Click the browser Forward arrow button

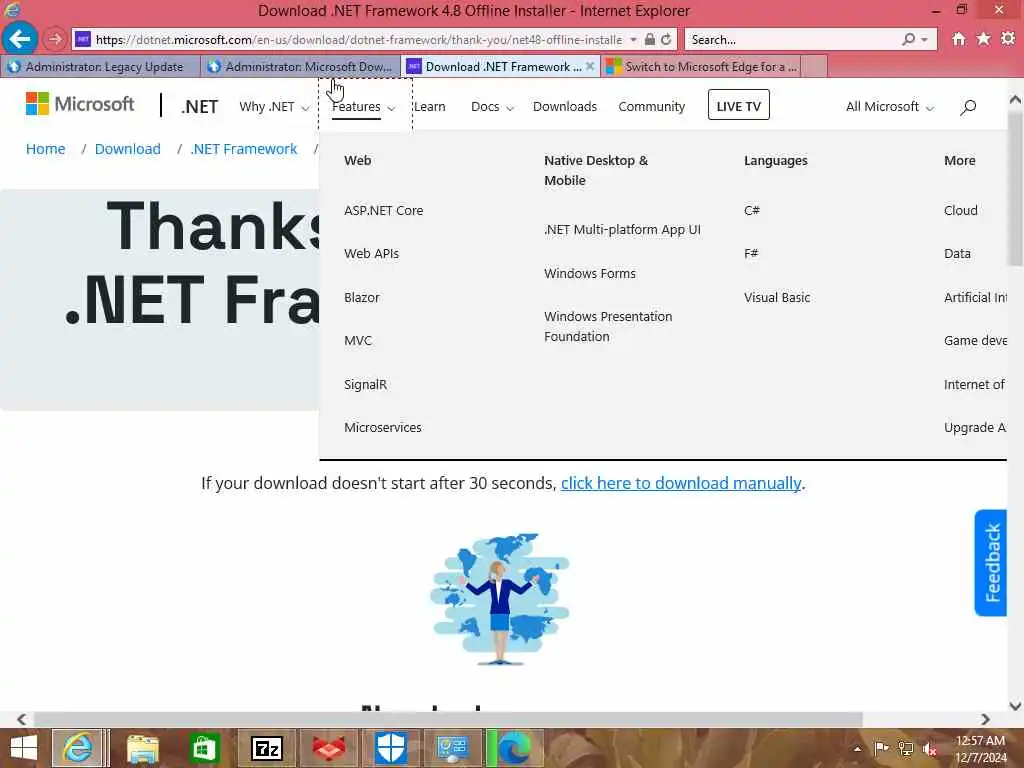coord(55,39)
